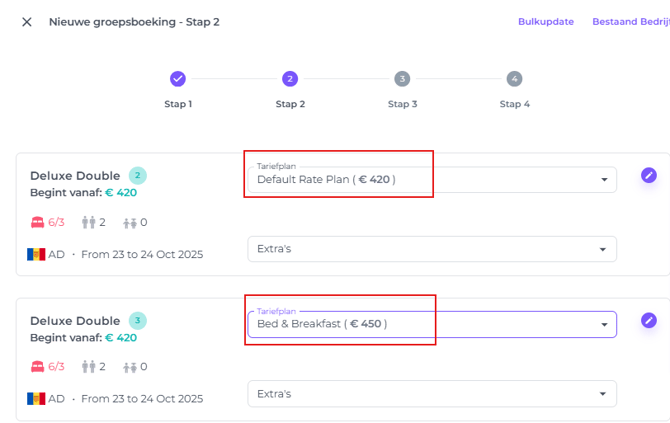Click the children icon in first room card
Image resolution: width=670 pixels, height=423 pixels.
click(130, 222)
